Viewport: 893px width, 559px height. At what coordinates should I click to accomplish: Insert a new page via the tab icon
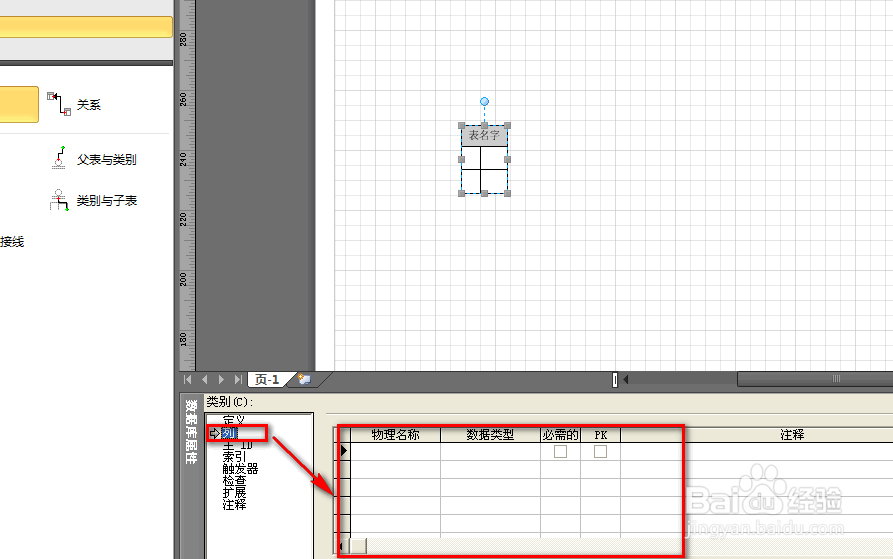(305, 379)
